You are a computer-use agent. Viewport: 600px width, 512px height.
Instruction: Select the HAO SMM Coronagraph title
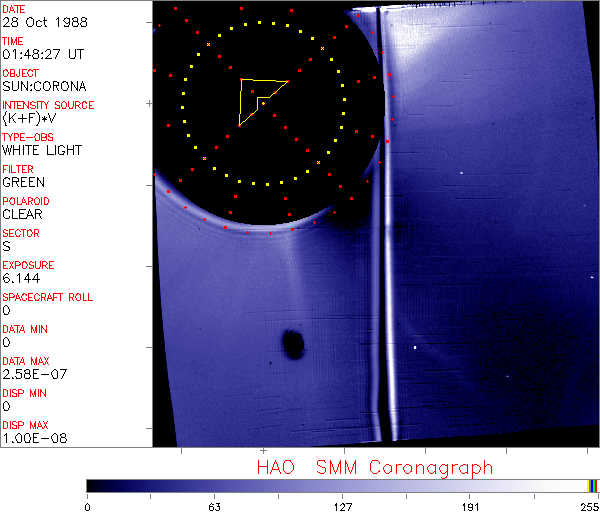[375, 467]
